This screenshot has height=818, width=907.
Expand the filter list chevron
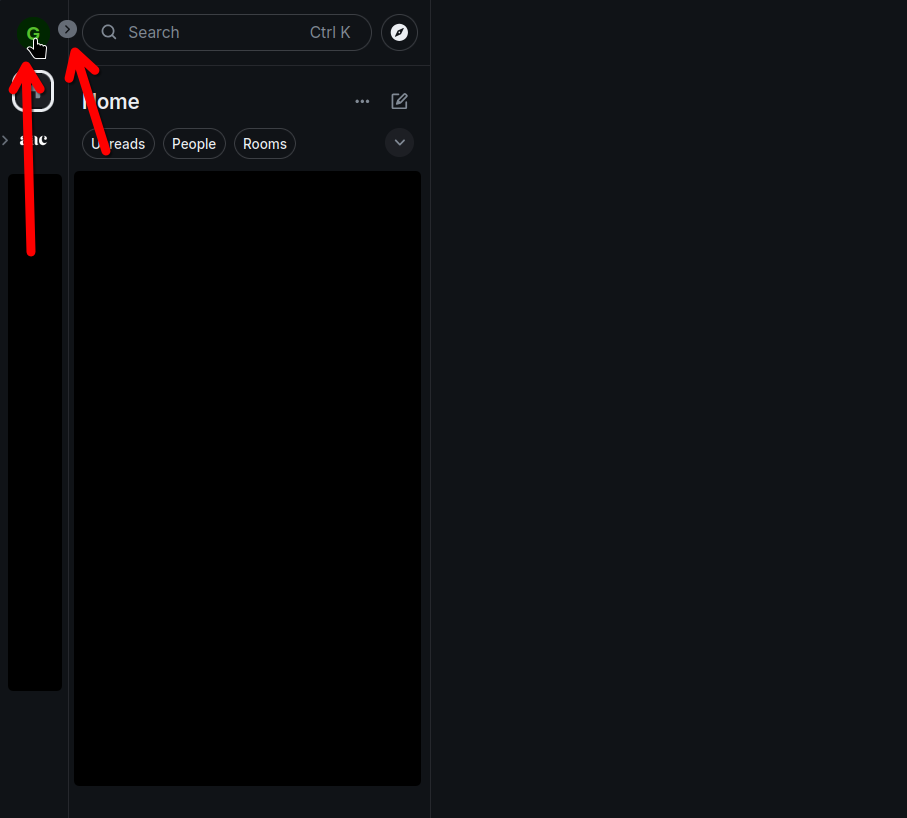pyautogui.click(x=399, y=143)
